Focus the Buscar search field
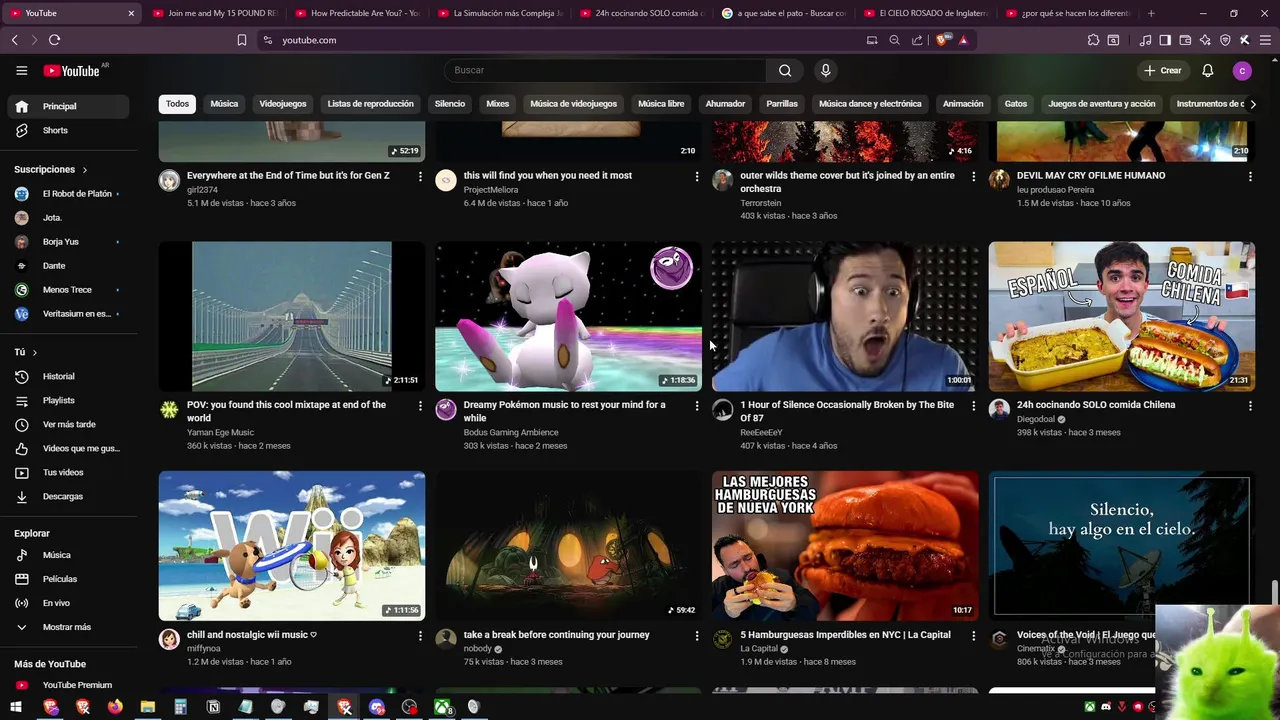 point(605,70)
